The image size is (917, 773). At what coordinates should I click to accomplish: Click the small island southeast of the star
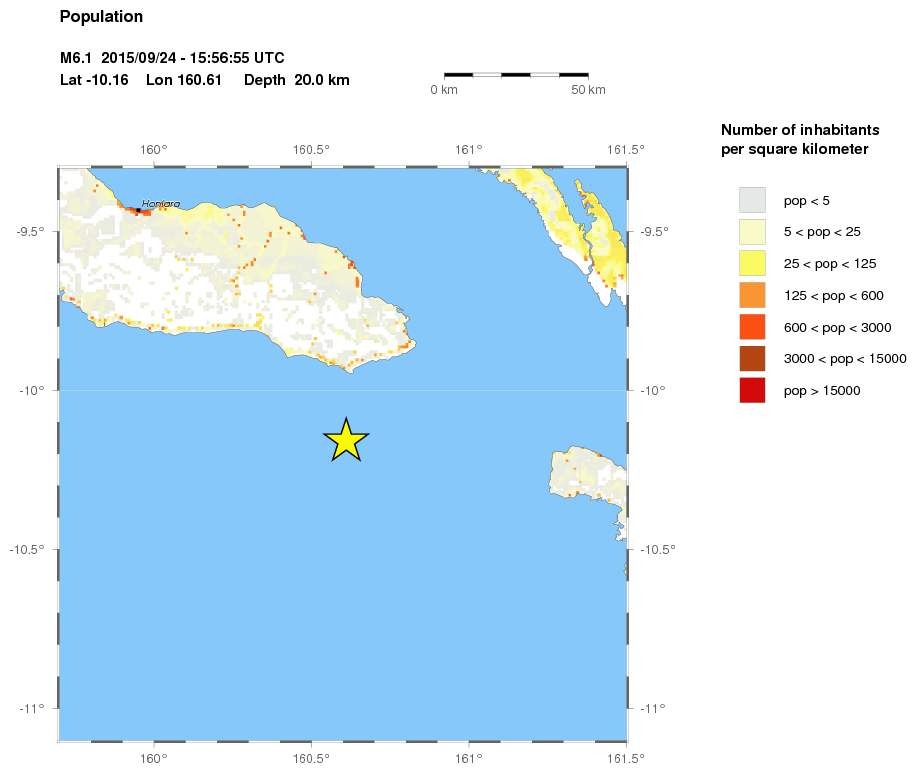pos(590,482)
